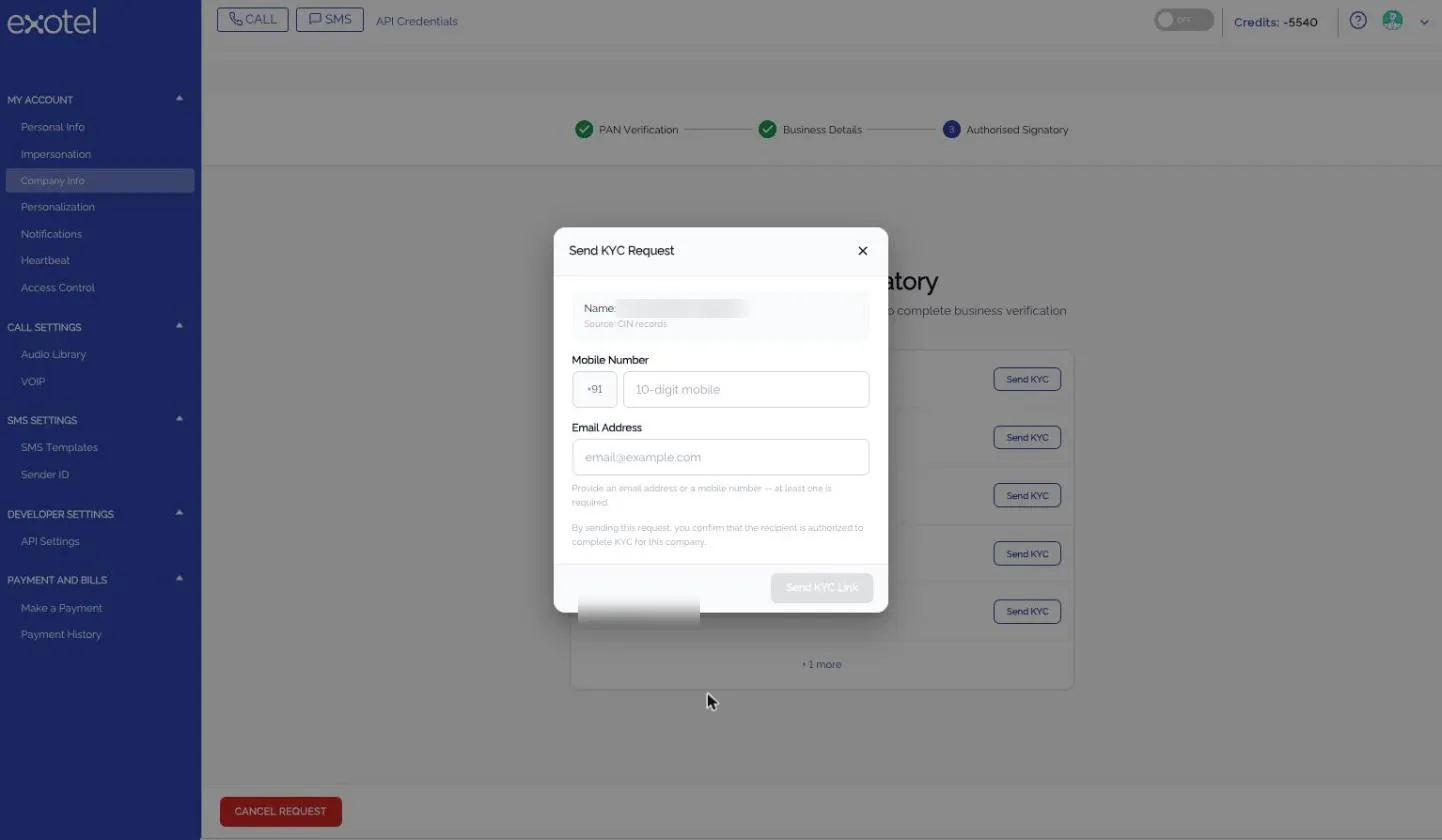
Task: Click the Exotel logo
Action: pyautogui.click(x=52, y=21)
